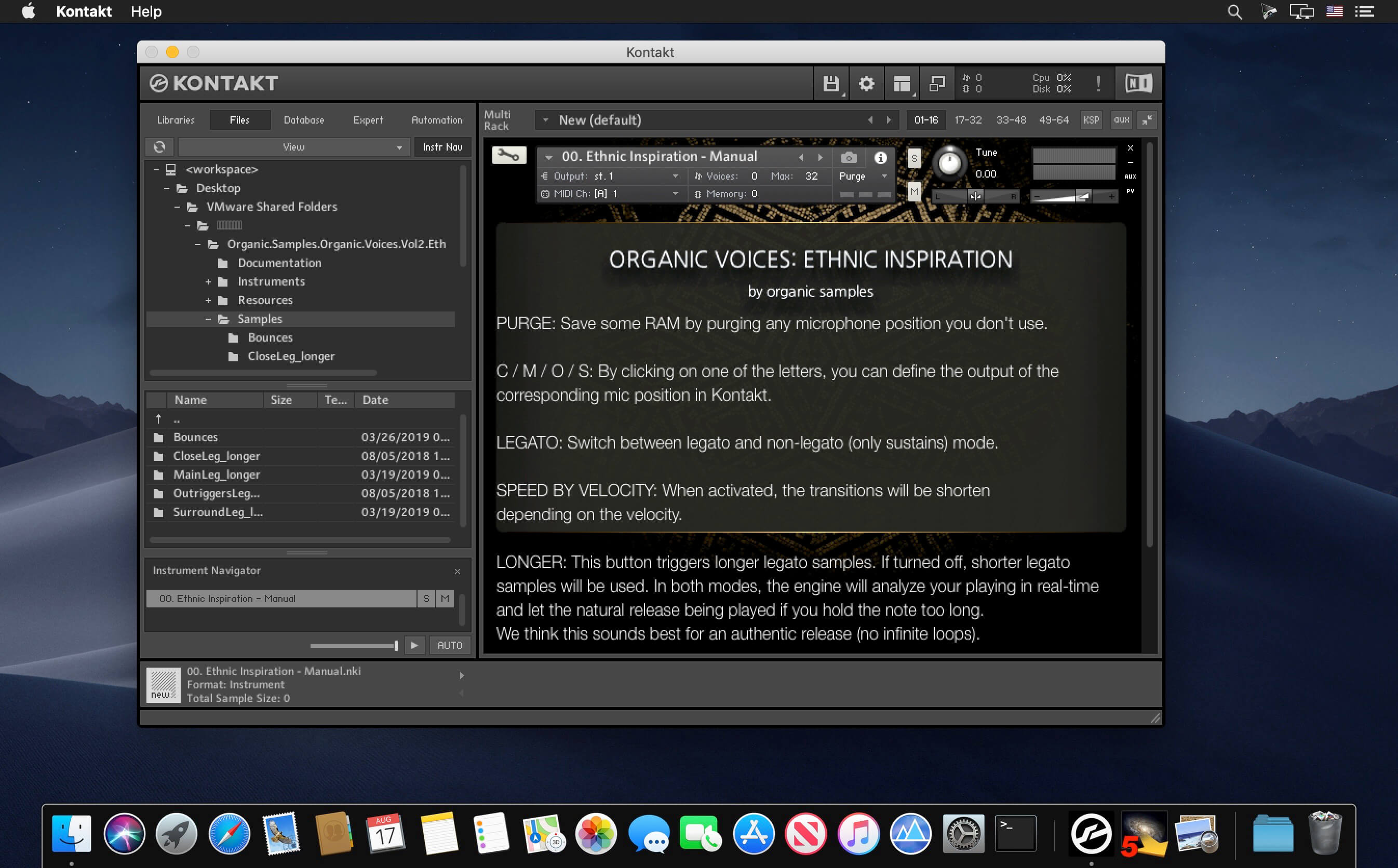Open Terminal from the Dock

pyautogui.click(x=1015, y=833)
